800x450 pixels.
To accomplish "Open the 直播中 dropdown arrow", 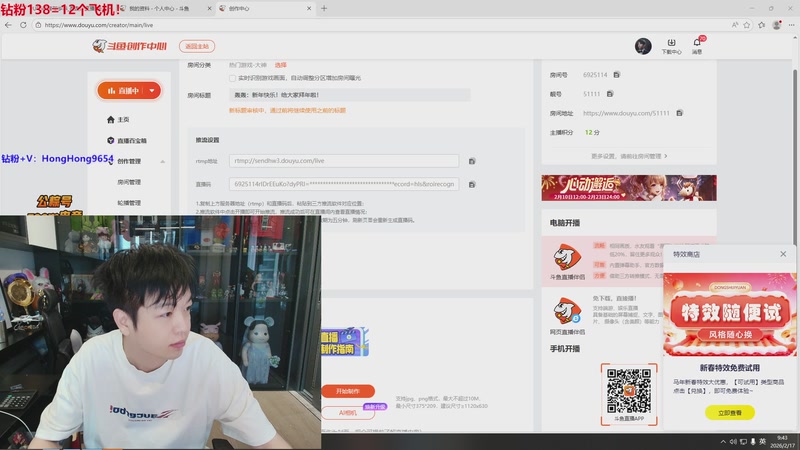I will (x=151, y=90).
